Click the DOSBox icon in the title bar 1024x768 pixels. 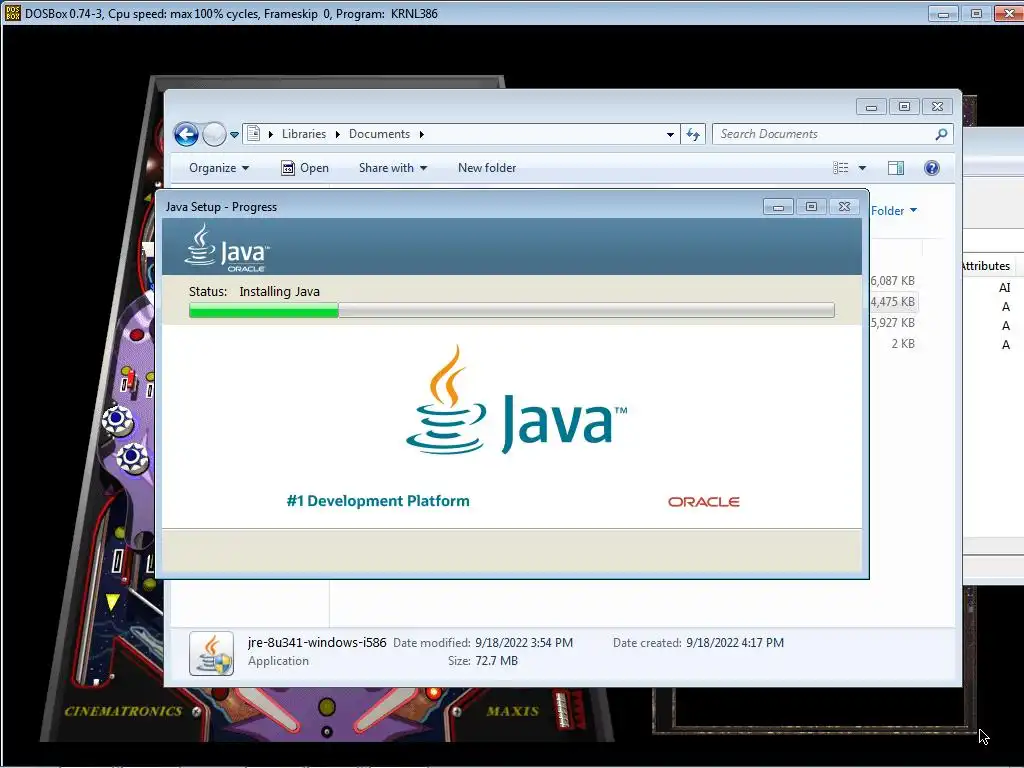pyautogui.click(x=12, y=13)
